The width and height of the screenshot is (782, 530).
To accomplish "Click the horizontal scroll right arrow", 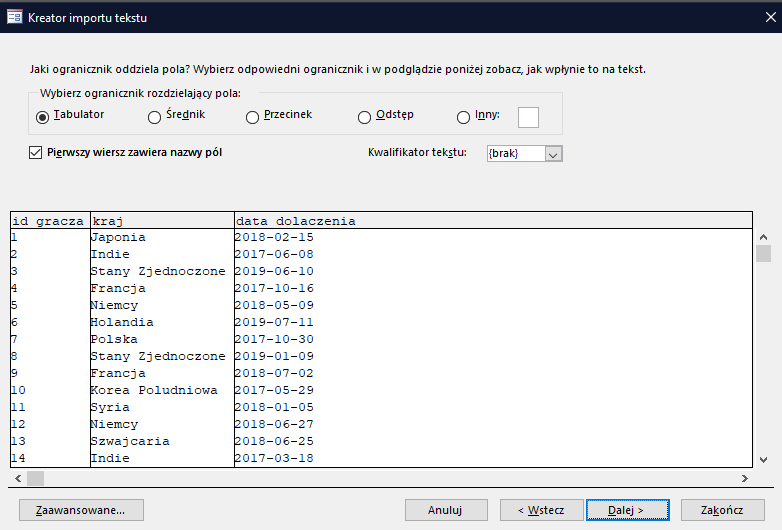I will (x=745, y=479).
